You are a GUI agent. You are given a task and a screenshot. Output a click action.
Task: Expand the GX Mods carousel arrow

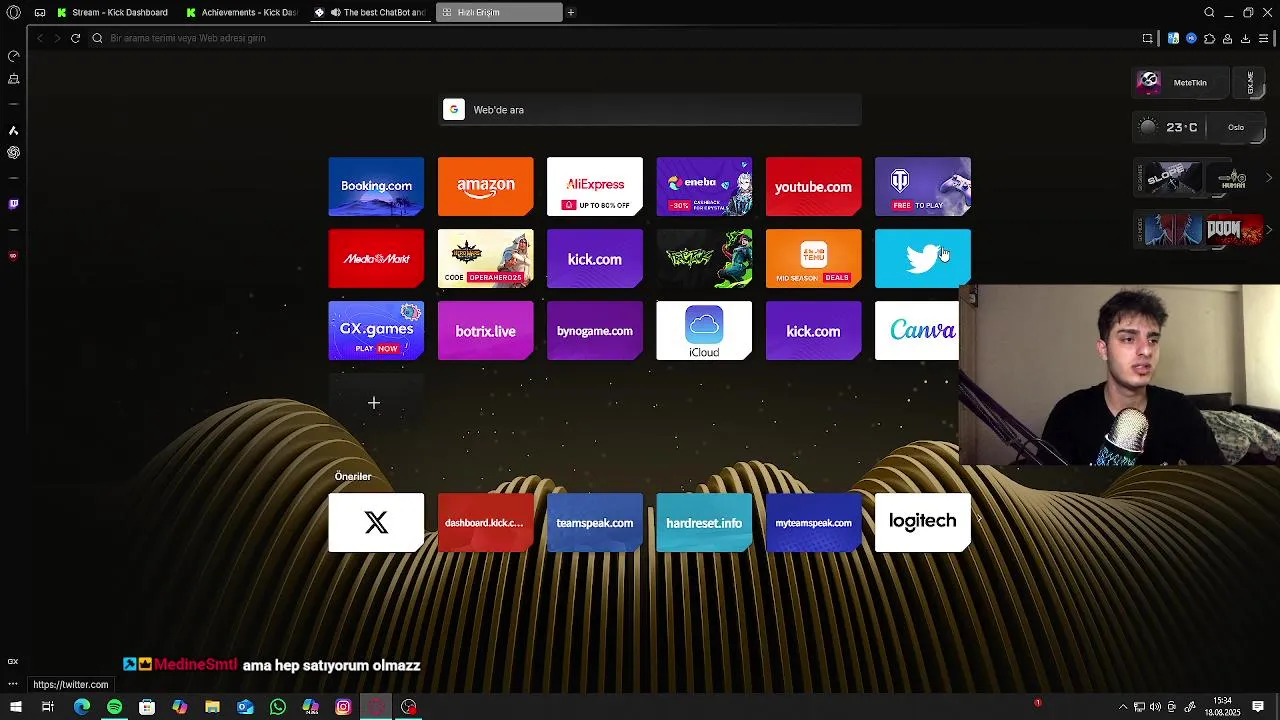[1269, 230]
